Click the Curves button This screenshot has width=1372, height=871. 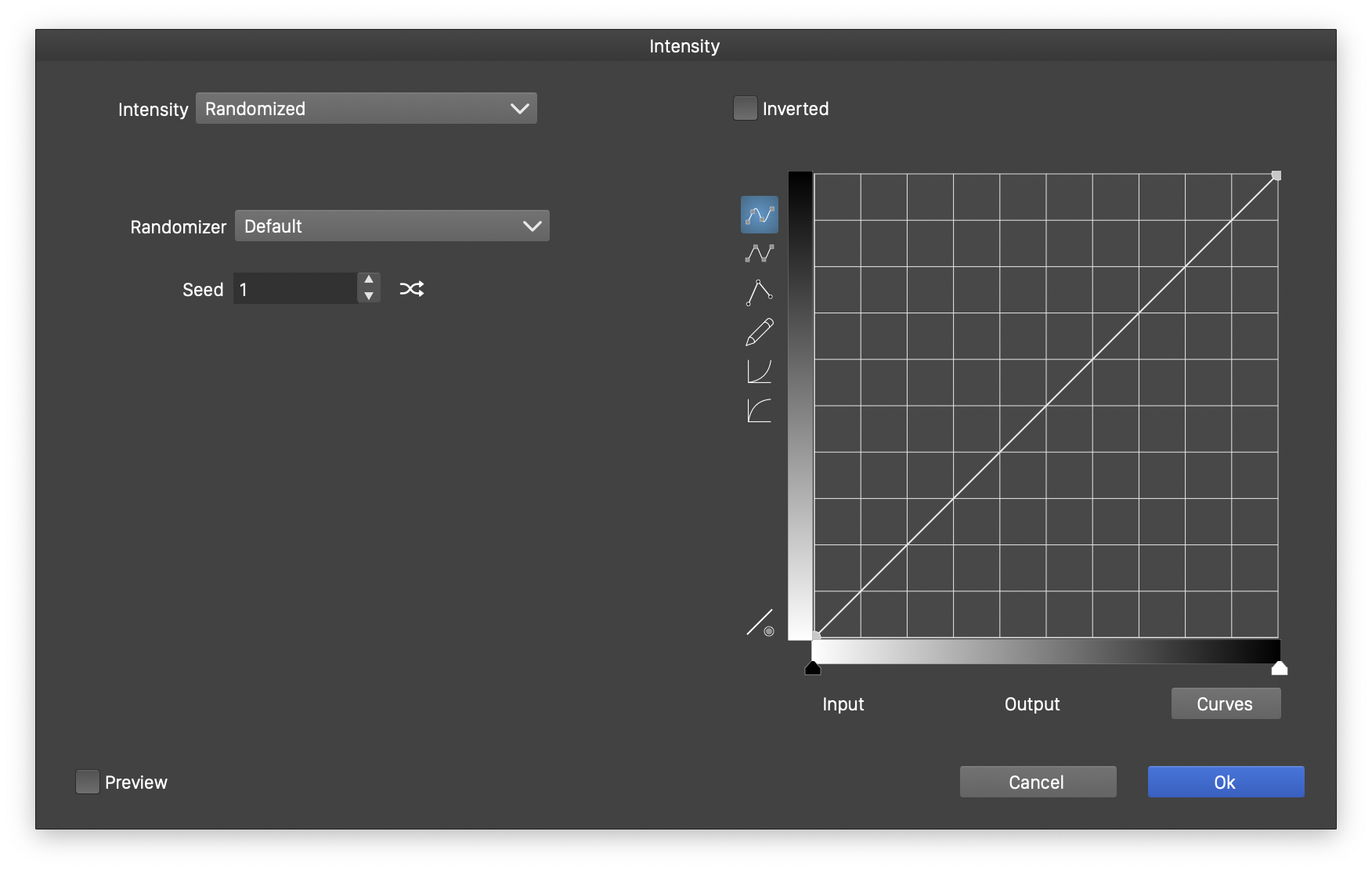coord(1226,703)
